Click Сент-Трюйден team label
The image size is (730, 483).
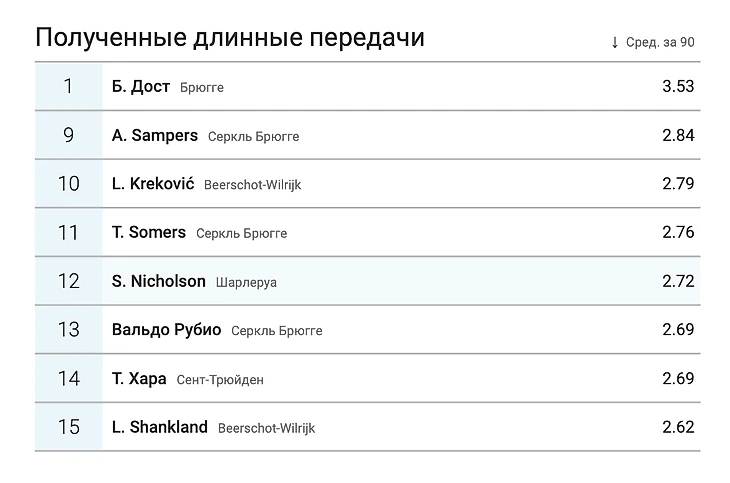[220, 380]
